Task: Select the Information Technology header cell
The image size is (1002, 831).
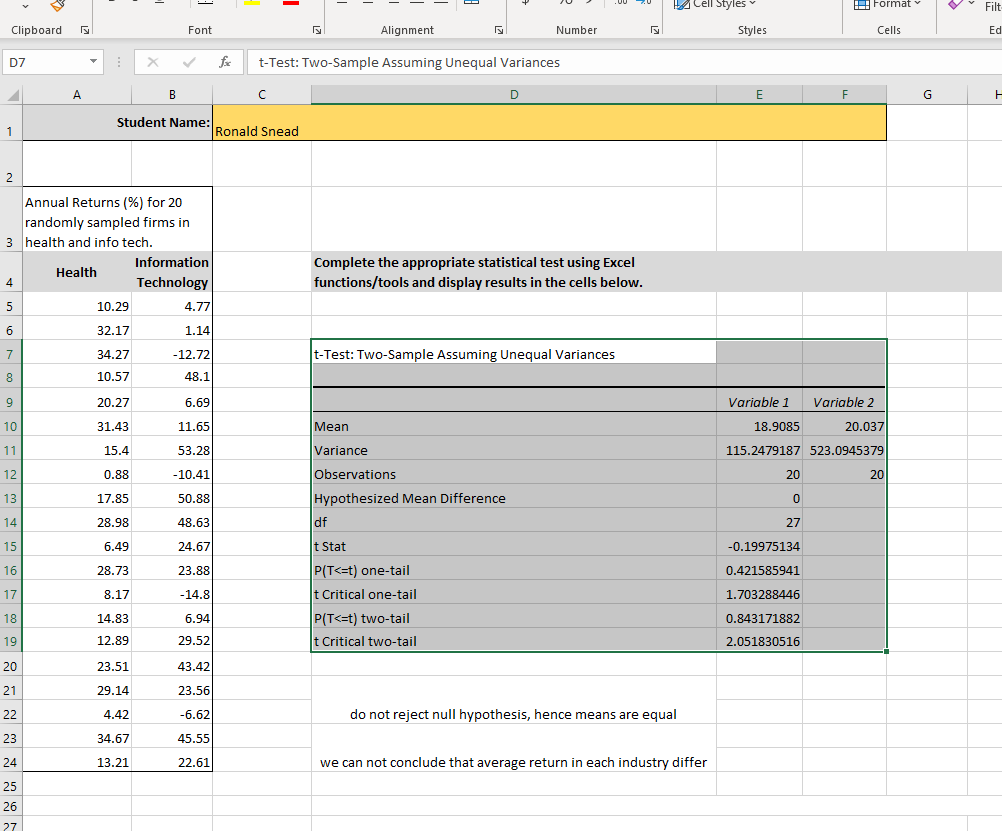Action: pyautogui.click(x=171, y=272)
